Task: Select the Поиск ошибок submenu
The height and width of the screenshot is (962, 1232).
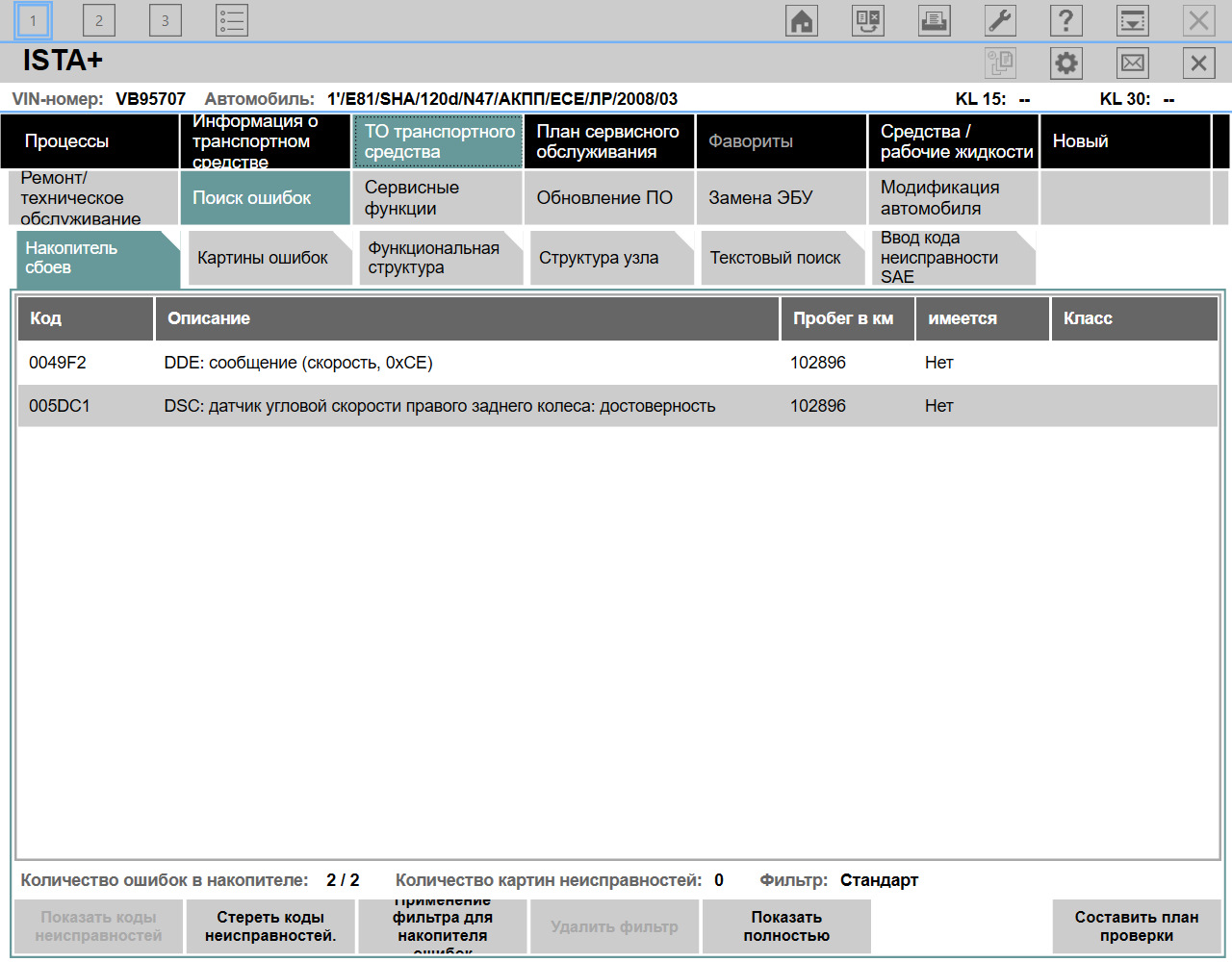Action: [266, 198]
